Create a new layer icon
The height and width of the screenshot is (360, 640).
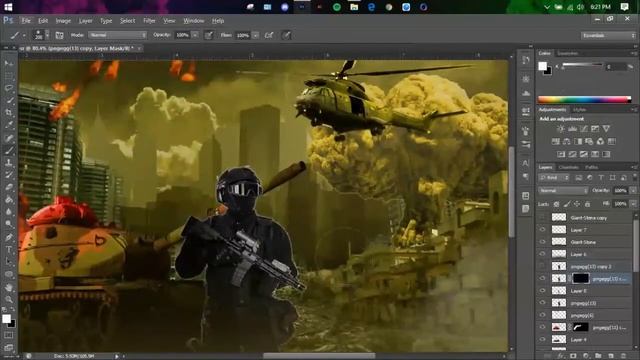pyautogui.click(x=611, y=356)
